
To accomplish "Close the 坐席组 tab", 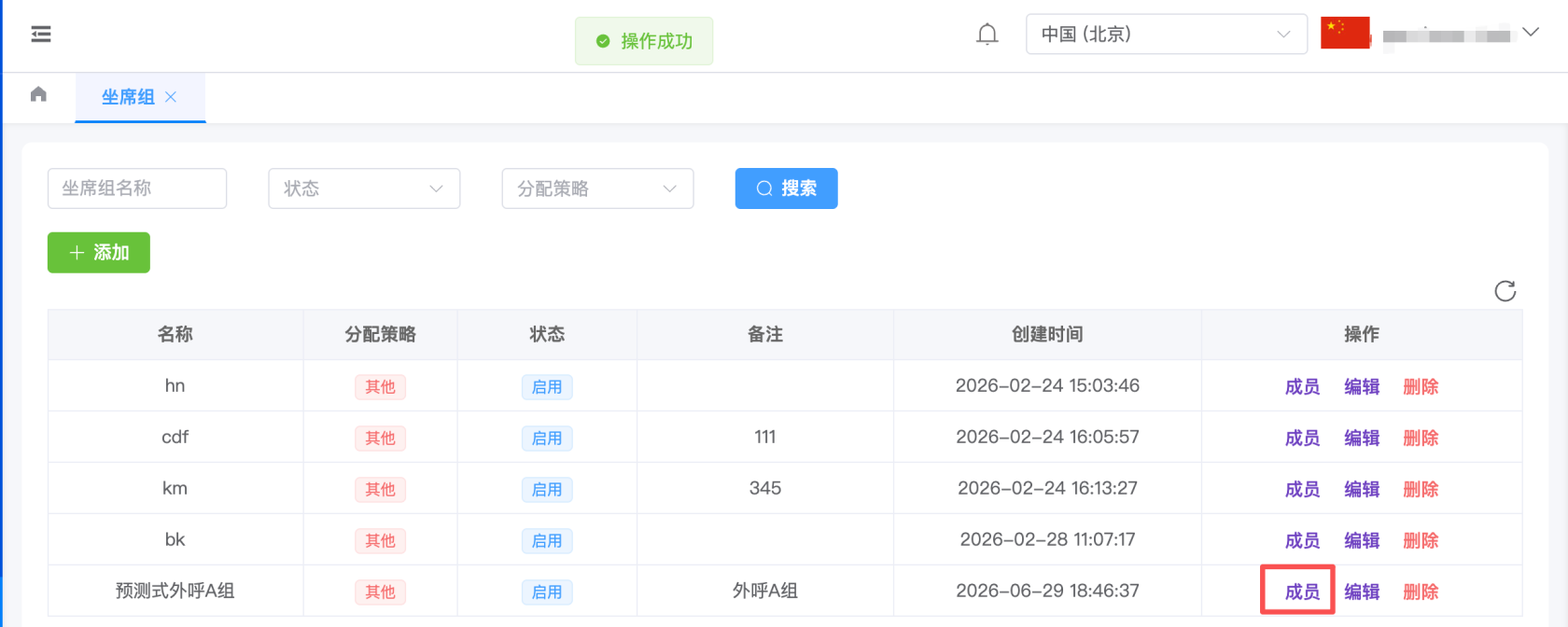I will coord(171,97).
